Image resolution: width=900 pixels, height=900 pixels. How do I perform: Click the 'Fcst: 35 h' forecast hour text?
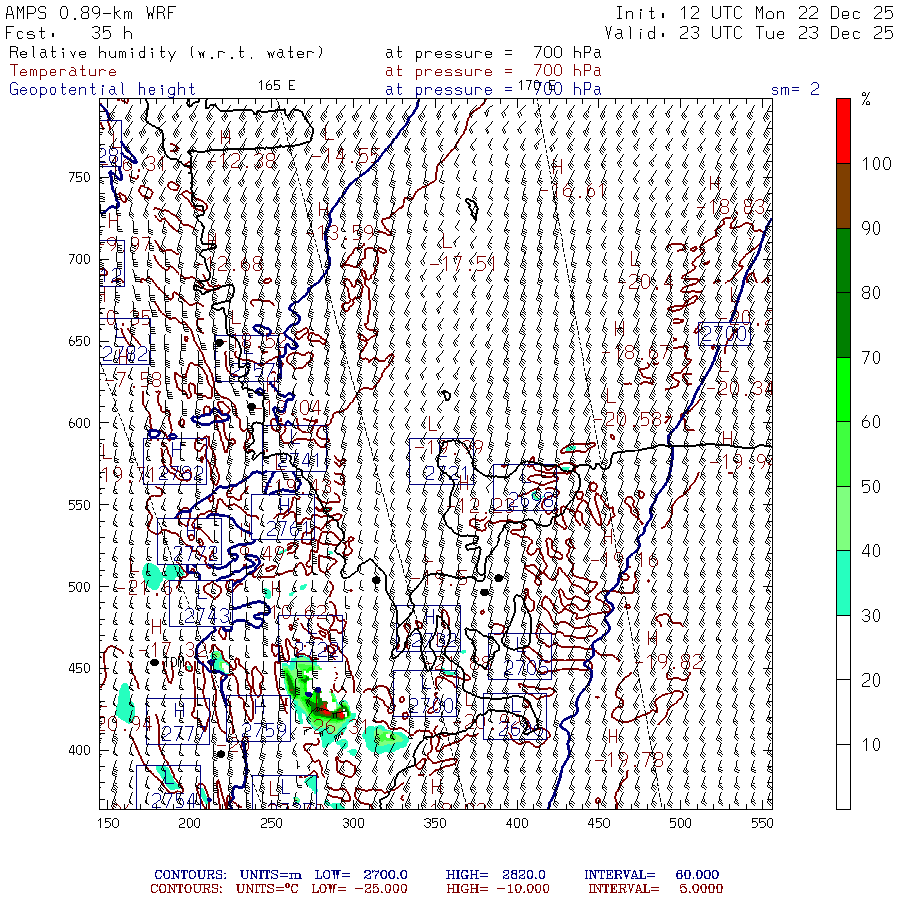69,33
